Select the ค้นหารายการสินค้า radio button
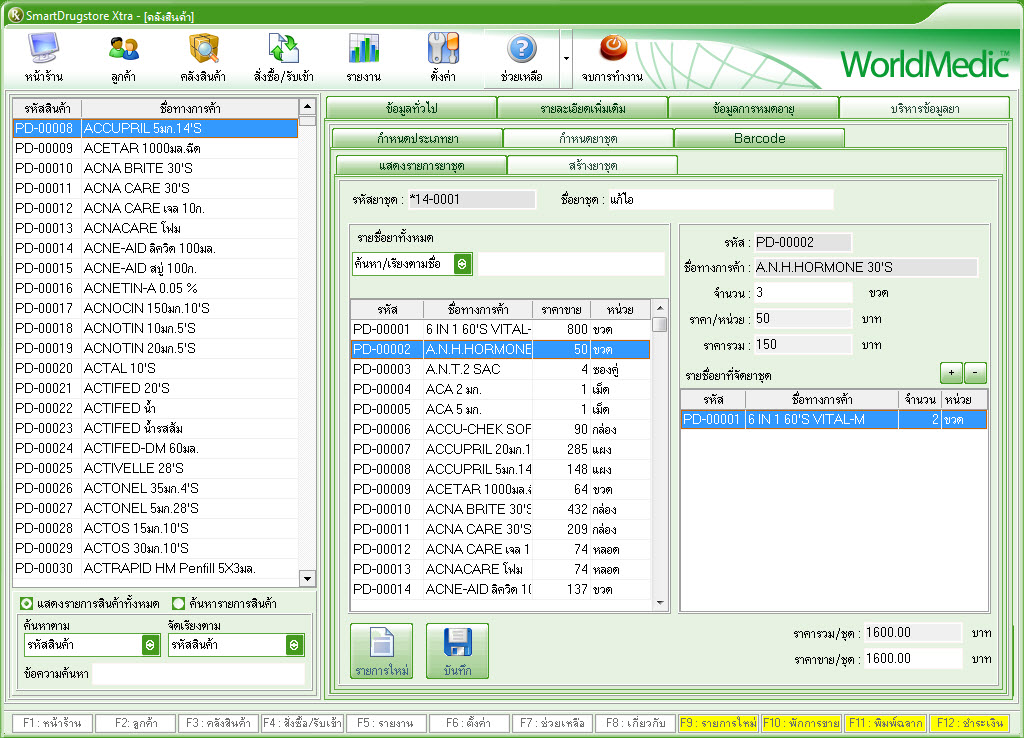 click(x=179, y=603)
